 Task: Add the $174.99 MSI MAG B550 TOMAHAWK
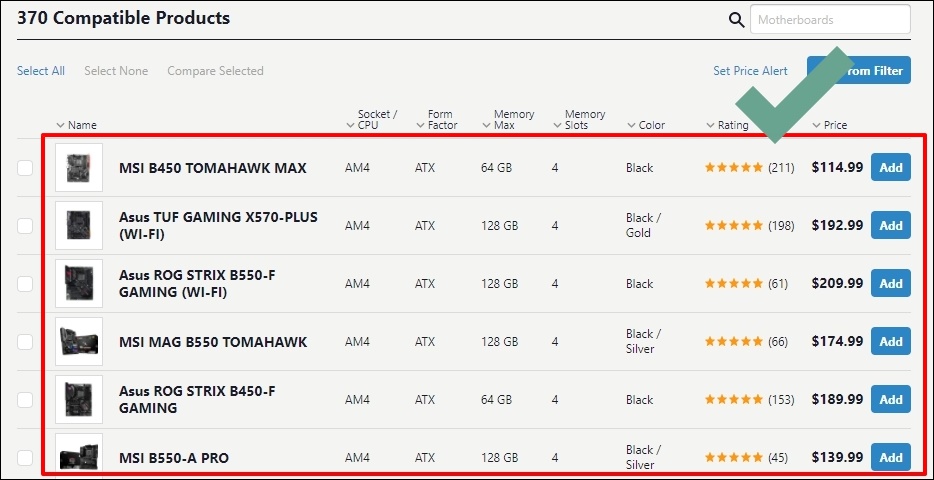pyautogui.click(x=891, y=341)
